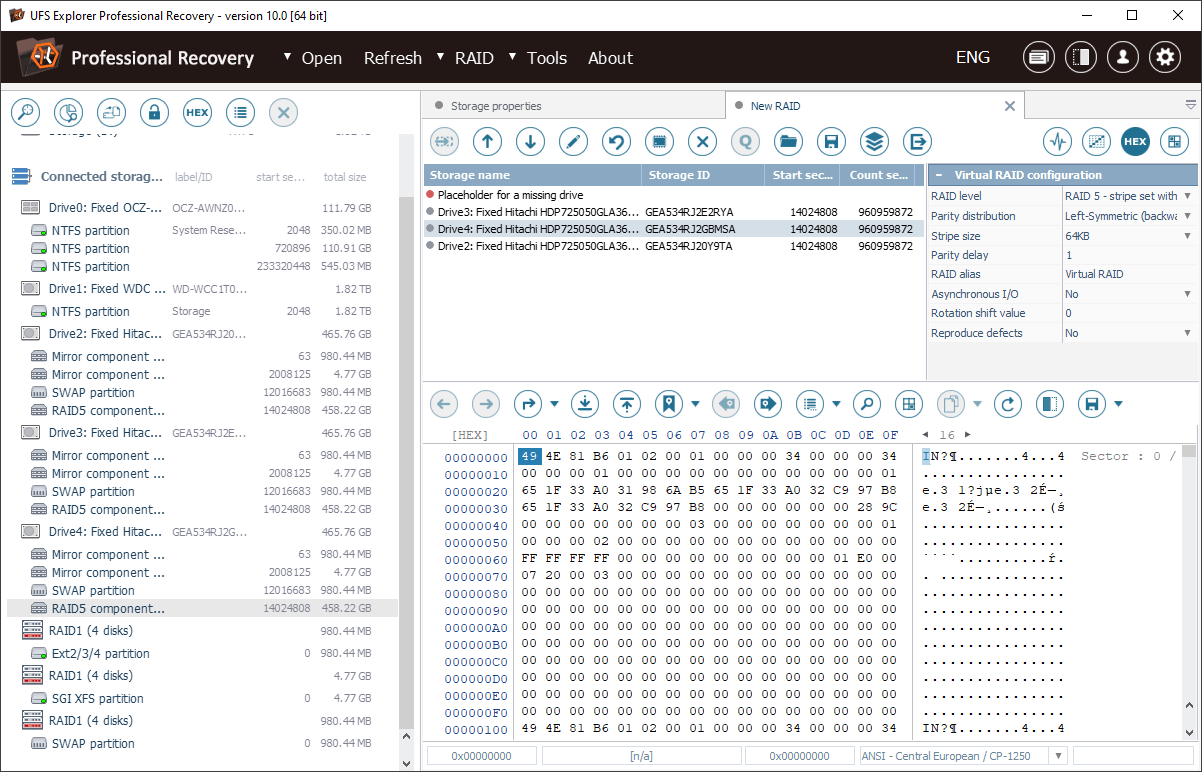
Task: Edit the RAID component with the pencil icon
Action: point(573,142)
